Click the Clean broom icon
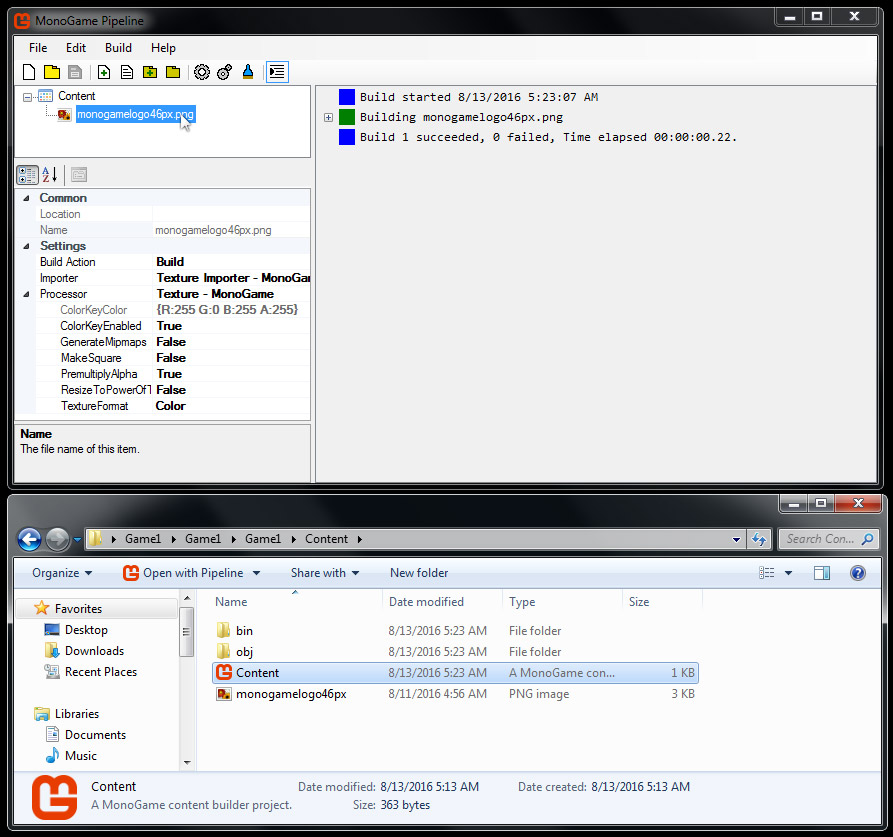Screen dimensions: 893x837 pos(248,72)
